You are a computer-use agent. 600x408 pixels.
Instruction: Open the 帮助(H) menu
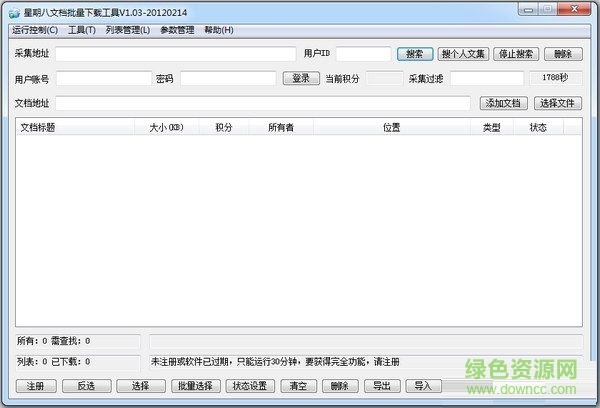(219, 30)
